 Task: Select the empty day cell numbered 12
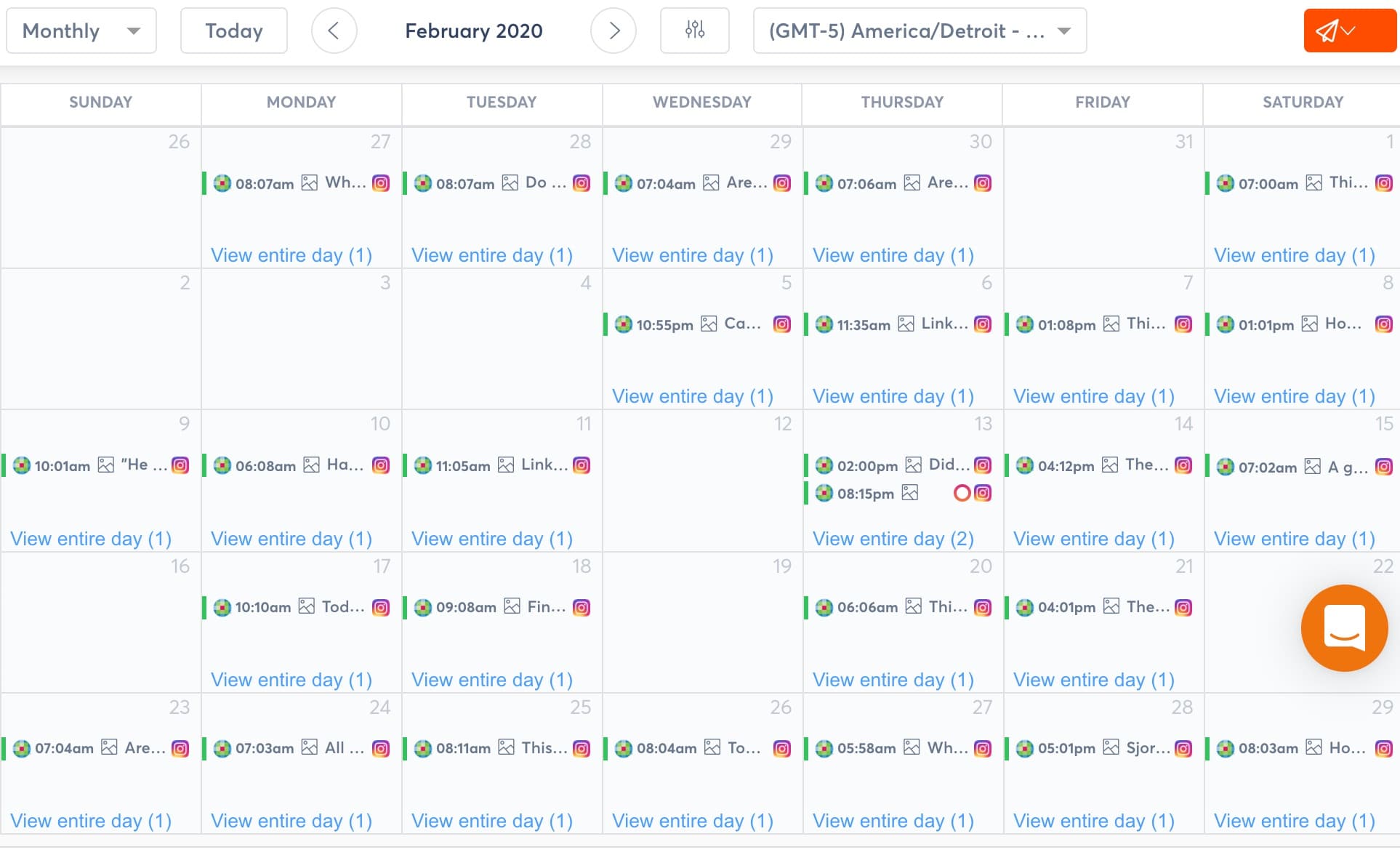point(702,481)
